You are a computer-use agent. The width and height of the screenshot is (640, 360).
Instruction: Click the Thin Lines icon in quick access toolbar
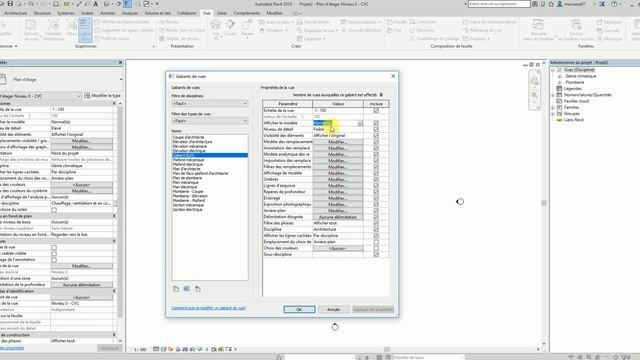pos(127,4)
